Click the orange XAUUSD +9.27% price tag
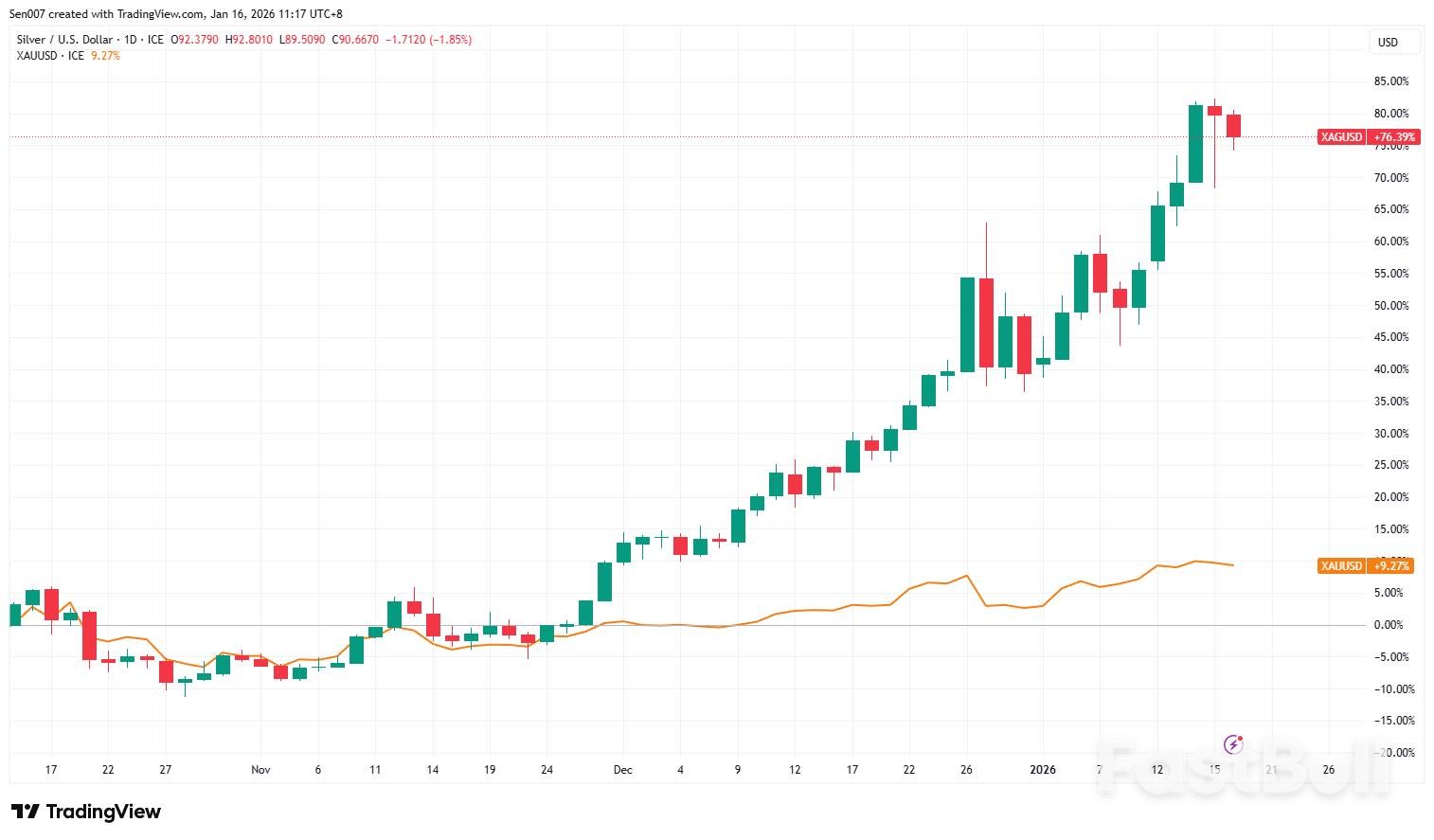This screenshot has height=840, width=1434. click(x=1366, y=566)
